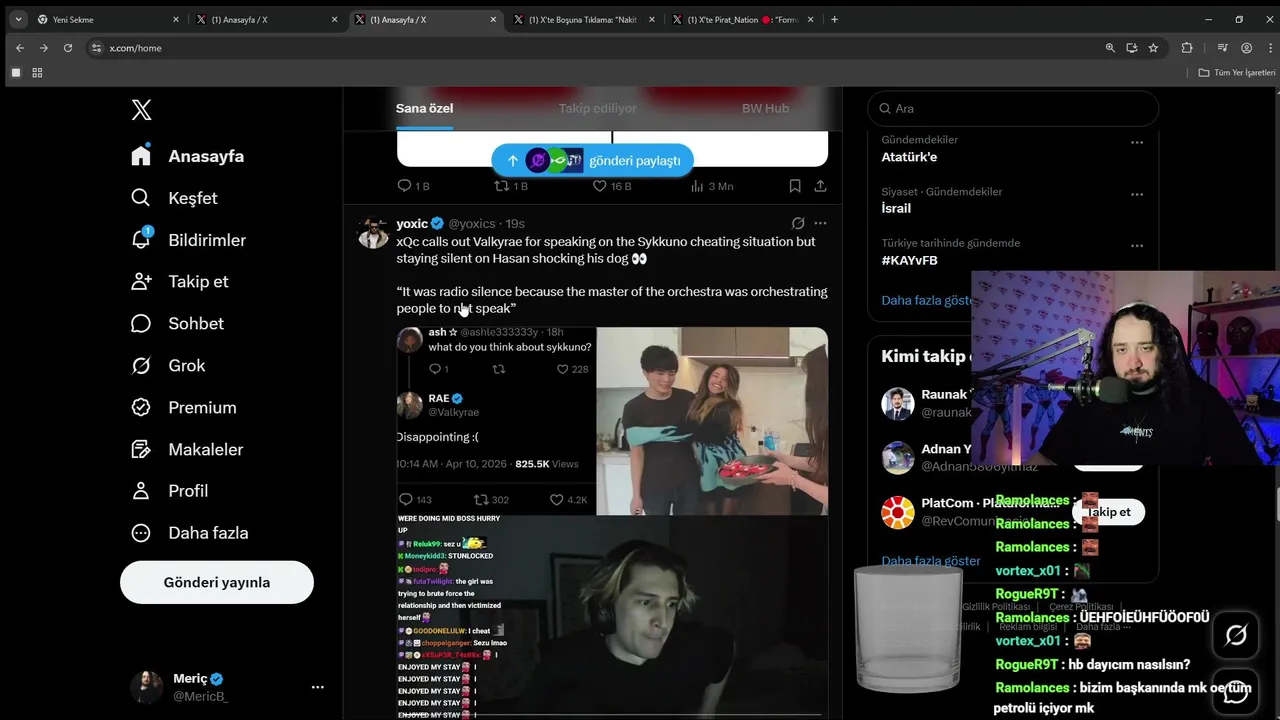The width and height of the screenshot is (1280, 720).
Task: Bookmark this page with star icon
Action: 1153,48
